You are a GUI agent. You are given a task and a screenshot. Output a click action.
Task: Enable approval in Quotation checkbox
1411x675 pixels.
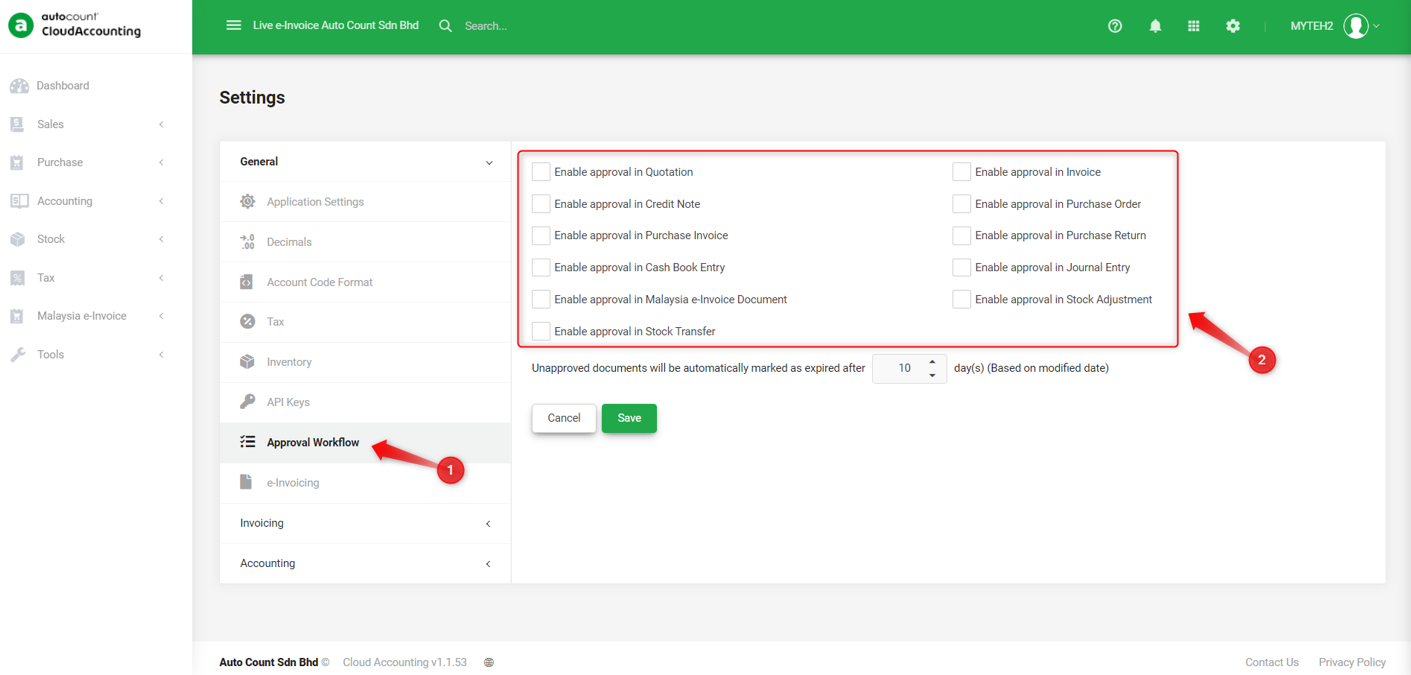pyautogui.click(x=541, y=172)
